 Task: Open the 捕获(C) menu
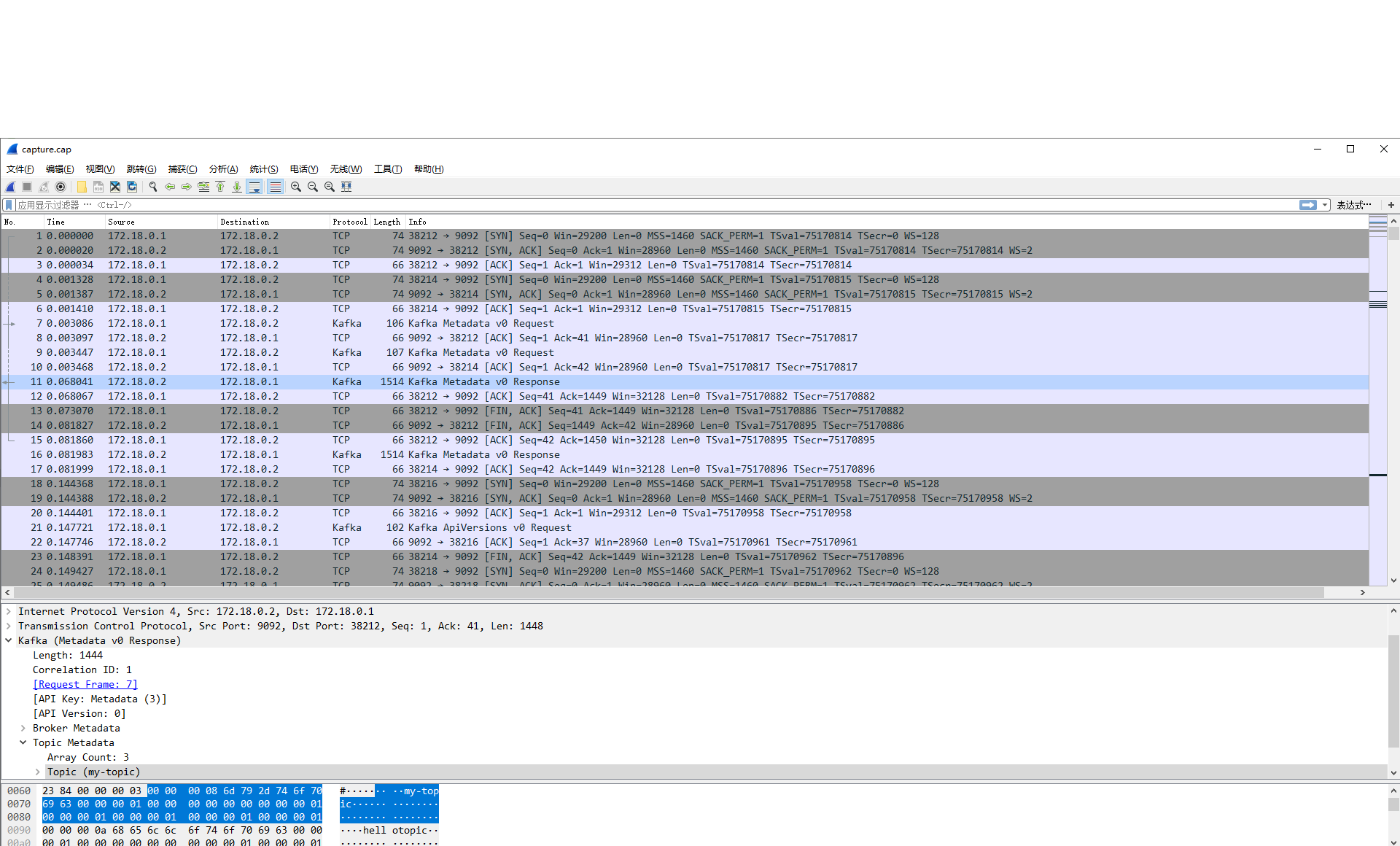click(x=182, y=169)
